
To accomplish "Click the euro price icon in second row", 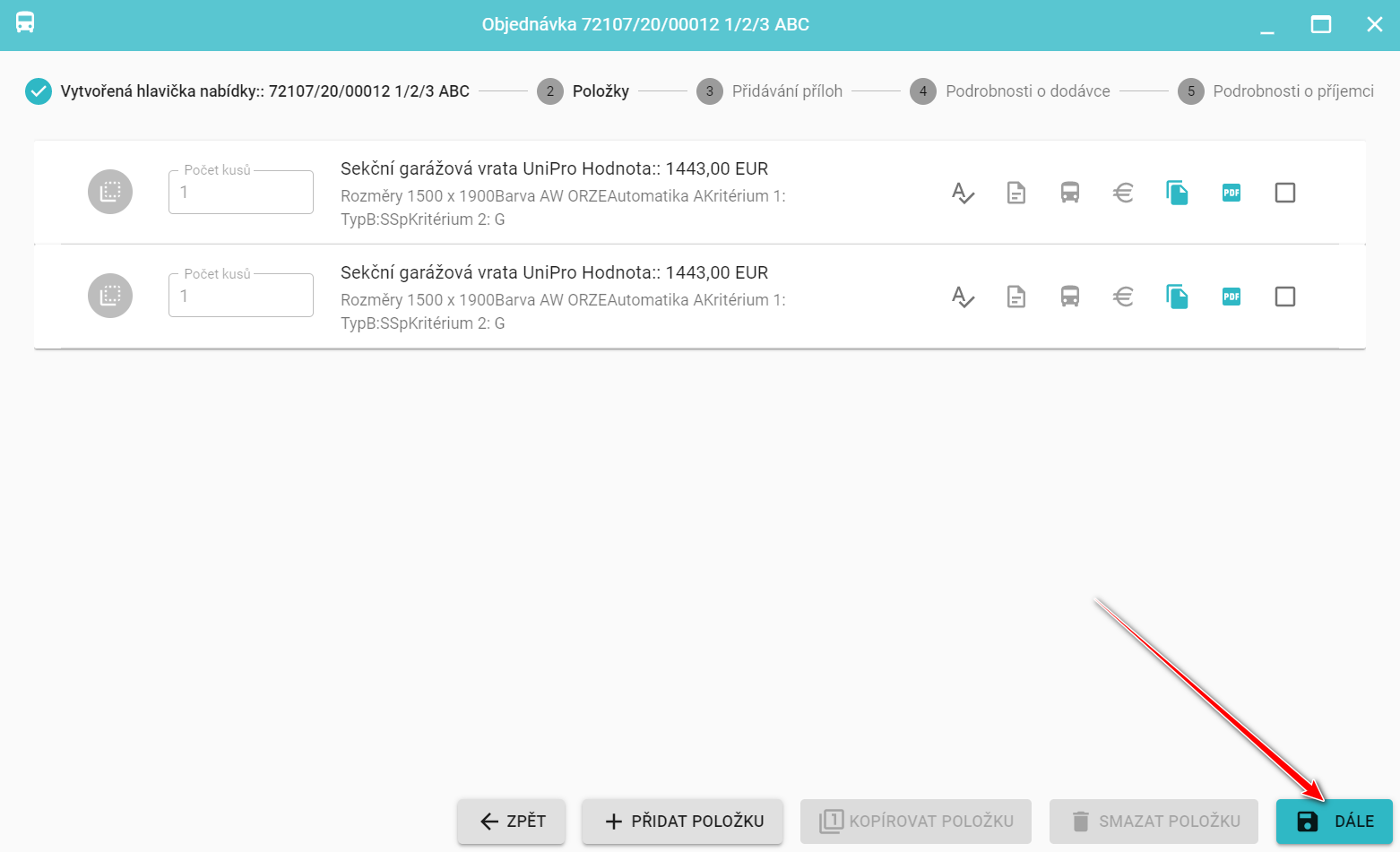I will 1123,297.
